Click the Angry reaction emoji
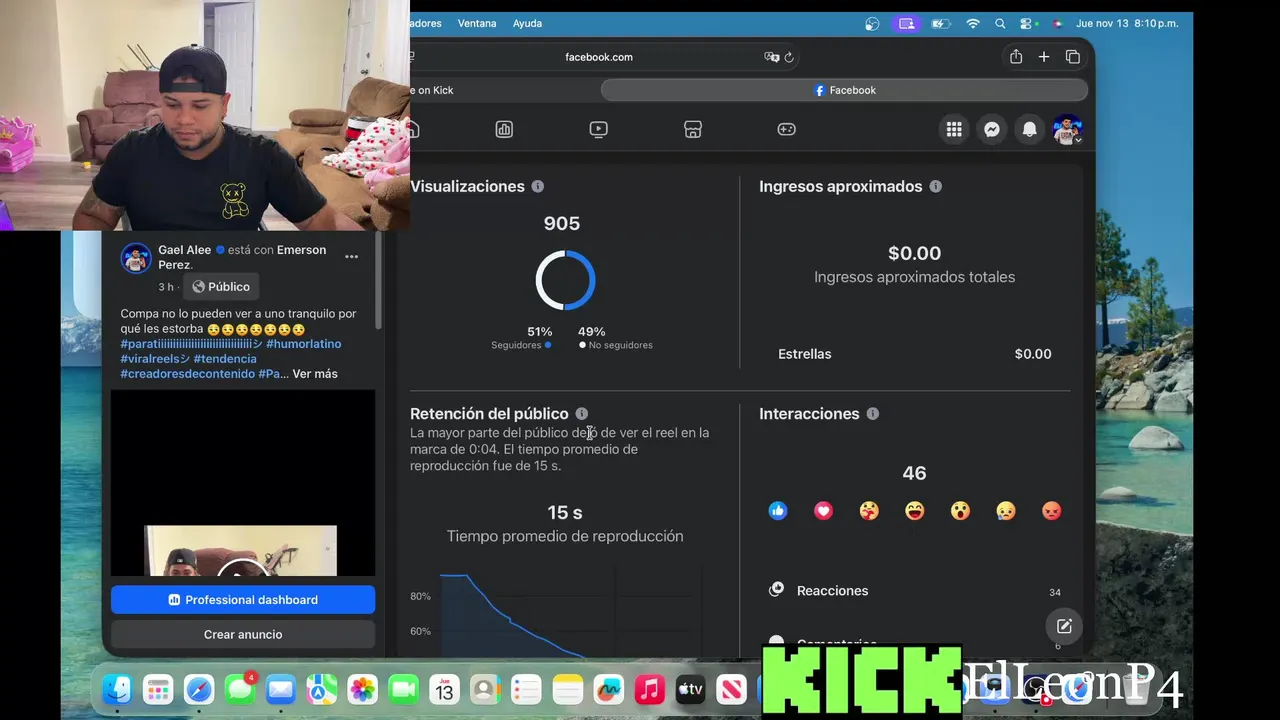 [x=1051, y=511]
